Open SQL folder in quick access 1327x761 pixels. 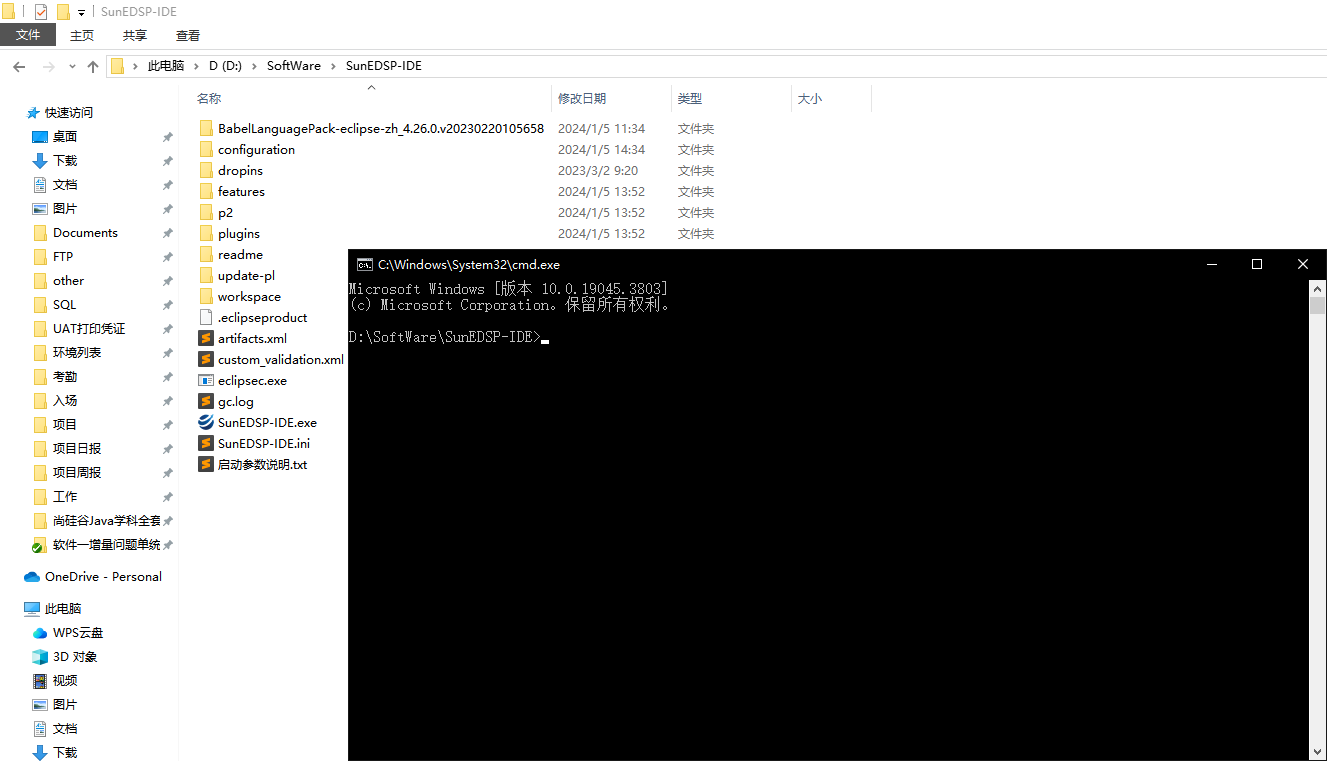click(x=64, y=304)
